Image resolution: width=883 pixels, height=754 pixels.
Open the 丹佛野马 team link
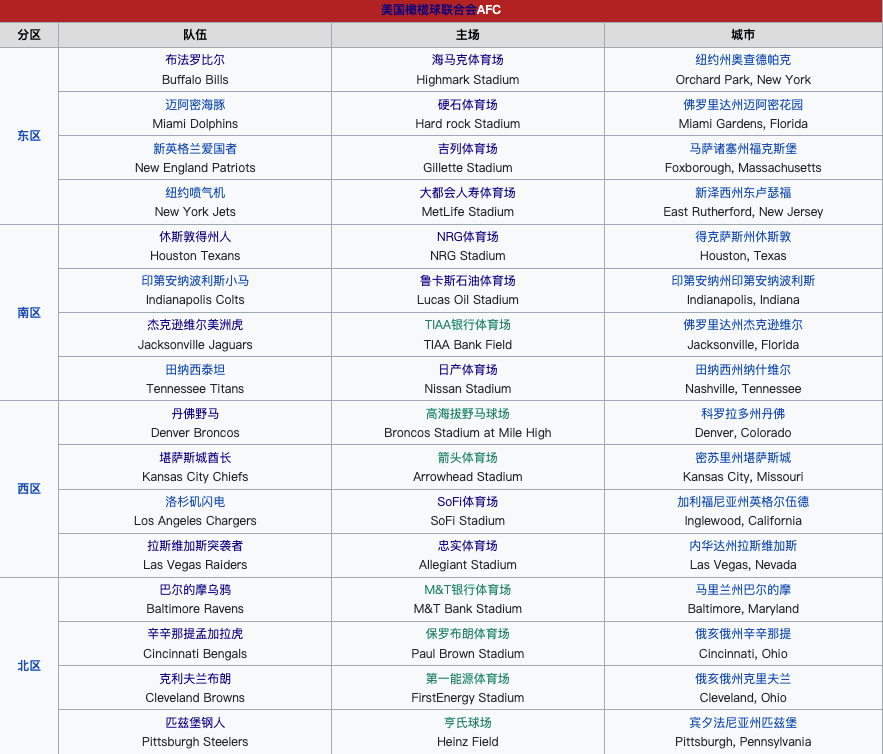pos(195,413)
